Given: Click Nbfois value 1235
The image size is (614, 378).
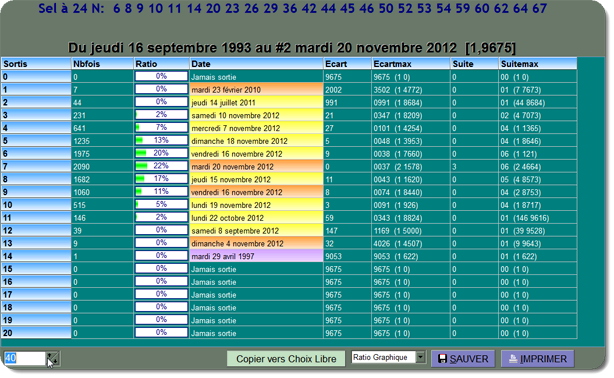Looking at the screenshot, I should [x=81, y=141].
